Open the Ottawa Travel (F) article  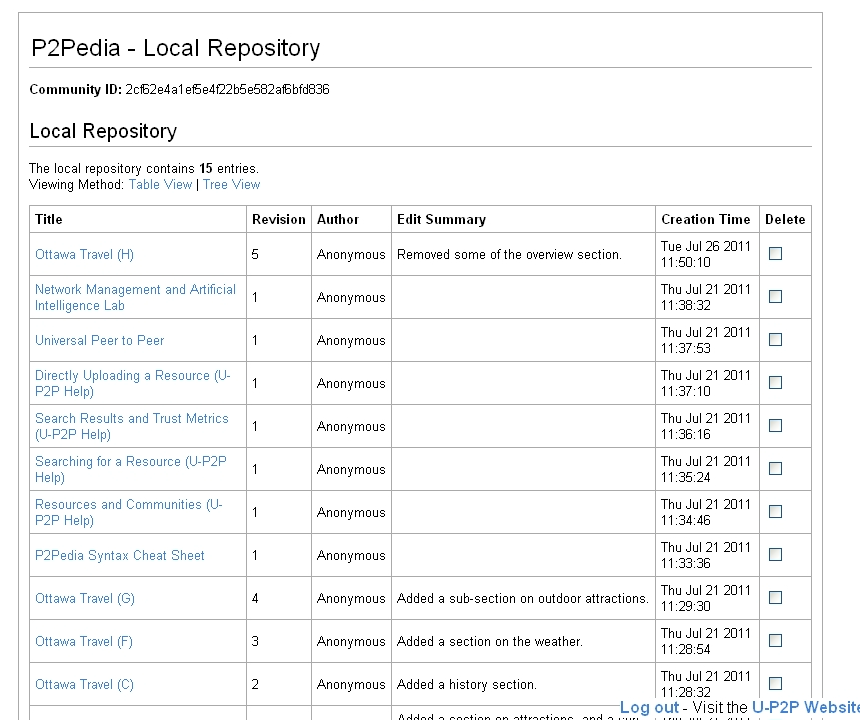[83, 642]
